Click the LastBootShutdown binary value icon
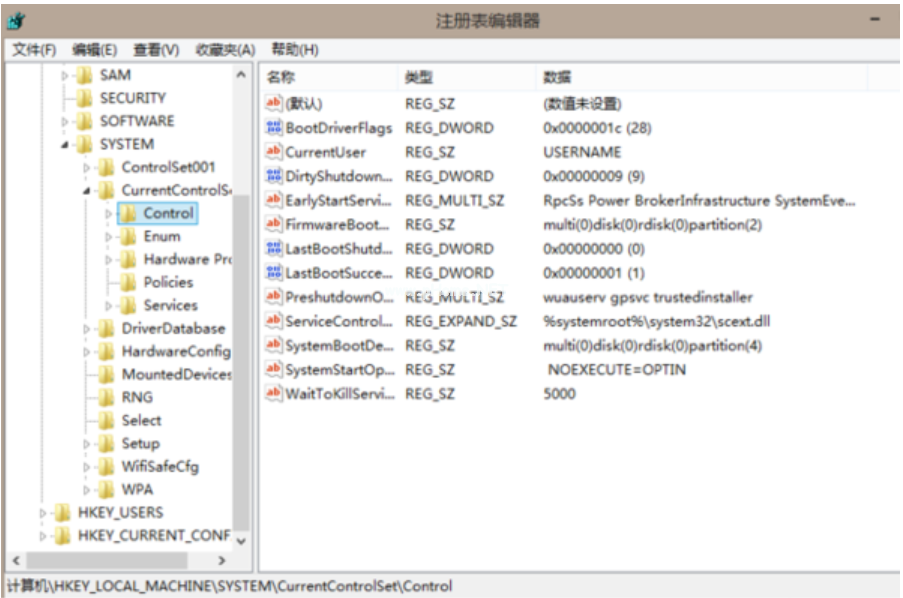903x598 pixels. [274, 249]
